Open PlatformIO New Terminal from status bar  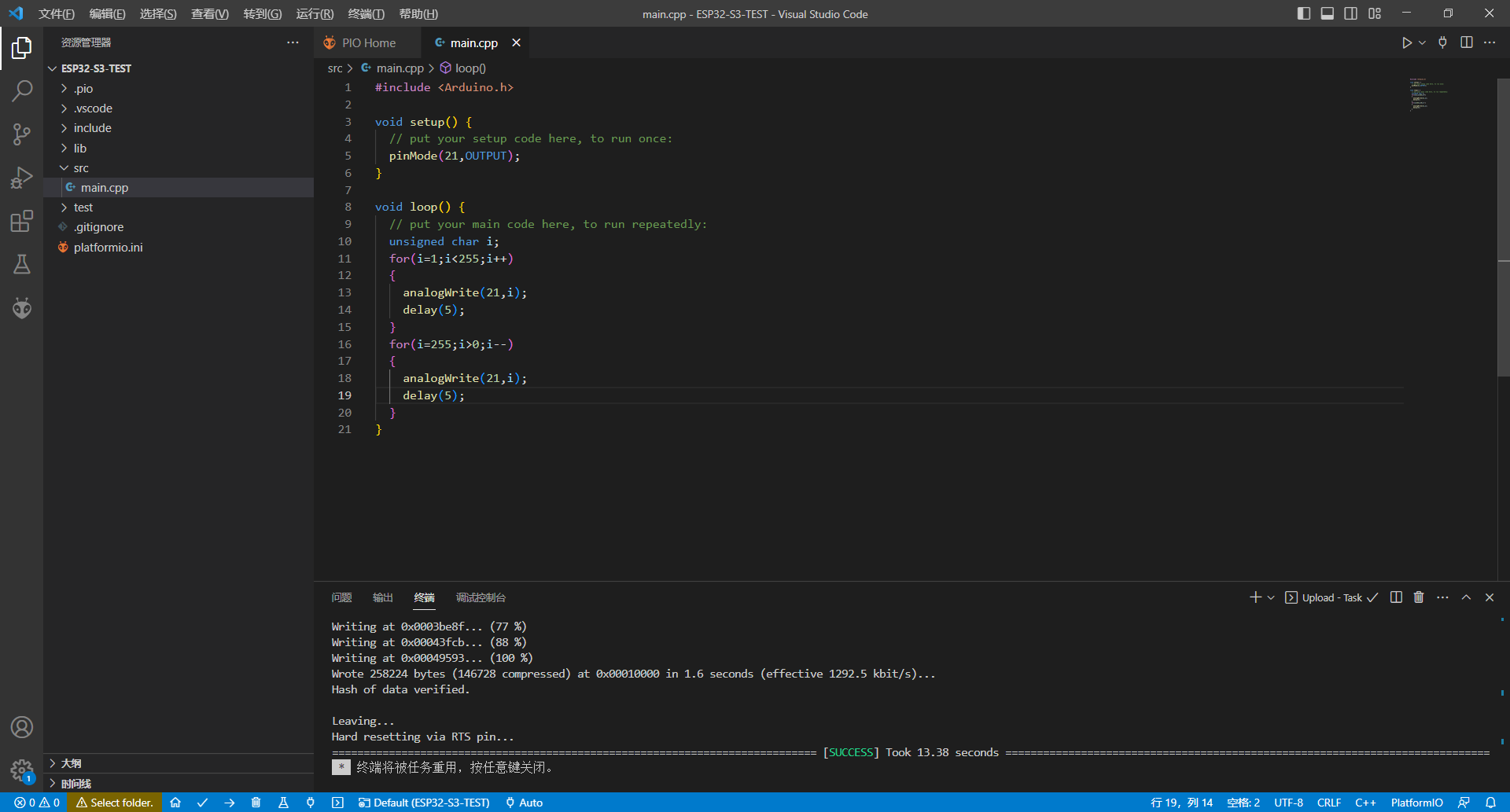(x=337, y=803)
